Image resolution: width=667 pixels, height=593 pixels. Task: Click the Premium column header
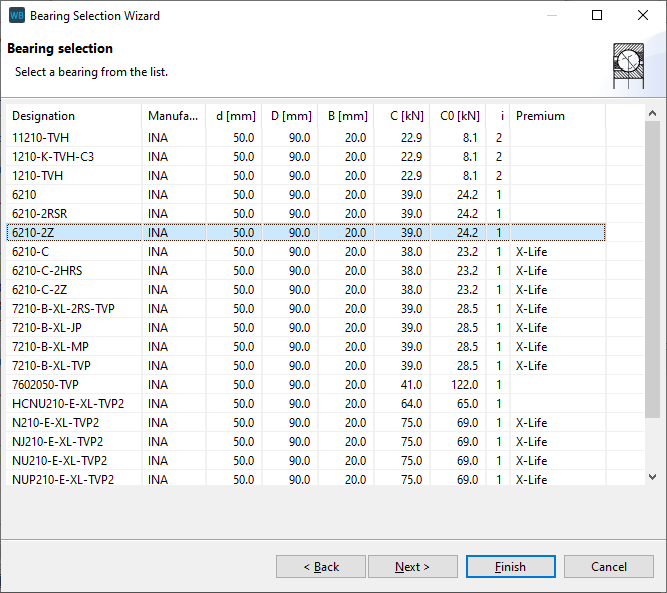pyautogui.click(x=556, y=116)
